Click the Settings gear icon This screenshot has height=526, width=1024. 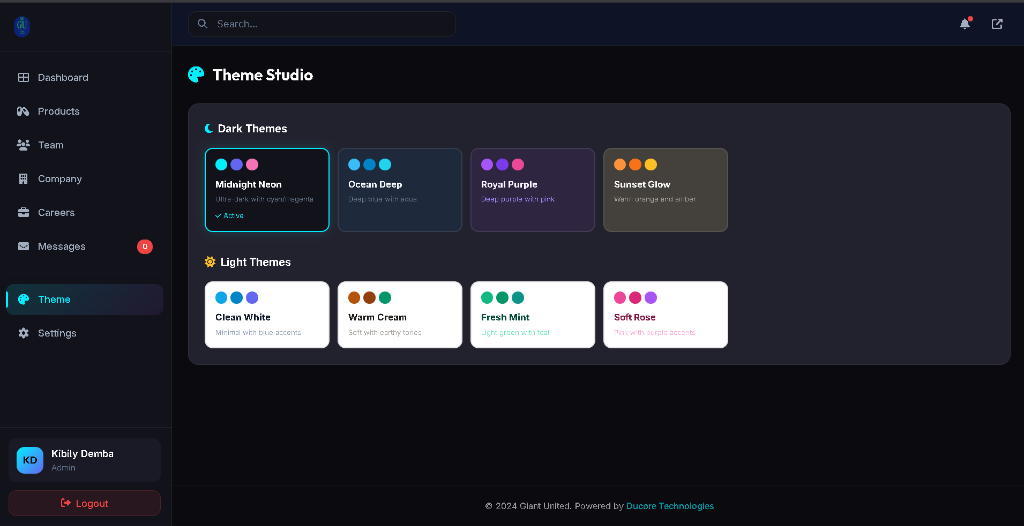coord(23,333)
